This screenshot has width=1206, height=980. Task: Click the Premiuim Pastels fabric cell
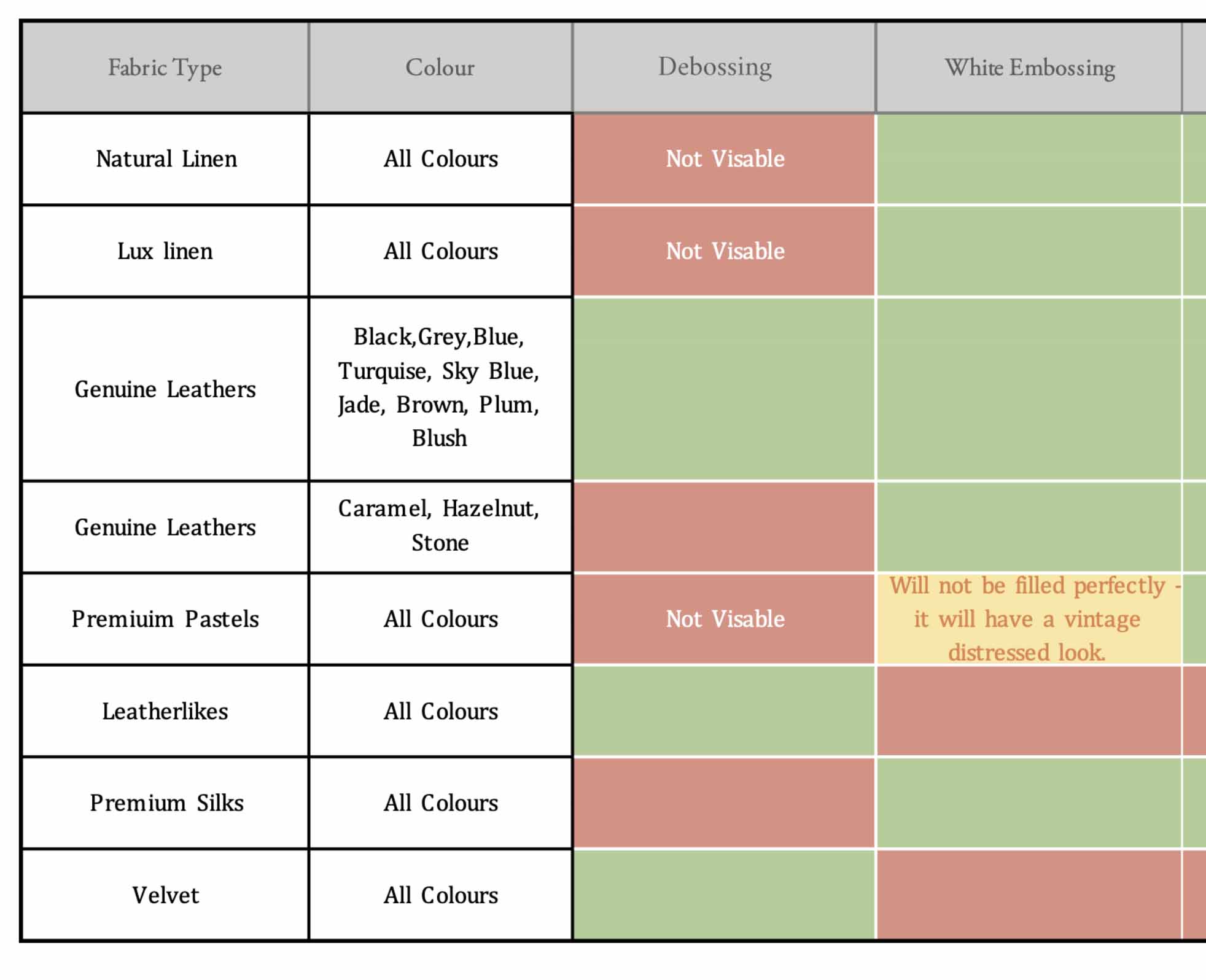(x=165, y=619)
